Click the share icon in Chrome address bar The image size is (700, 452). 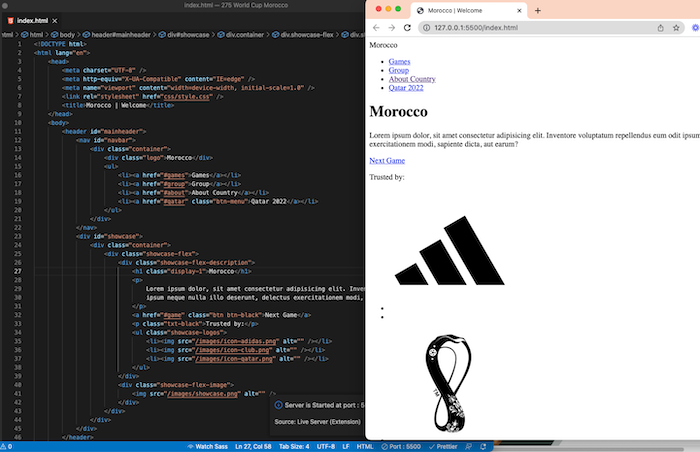[660, 28]
